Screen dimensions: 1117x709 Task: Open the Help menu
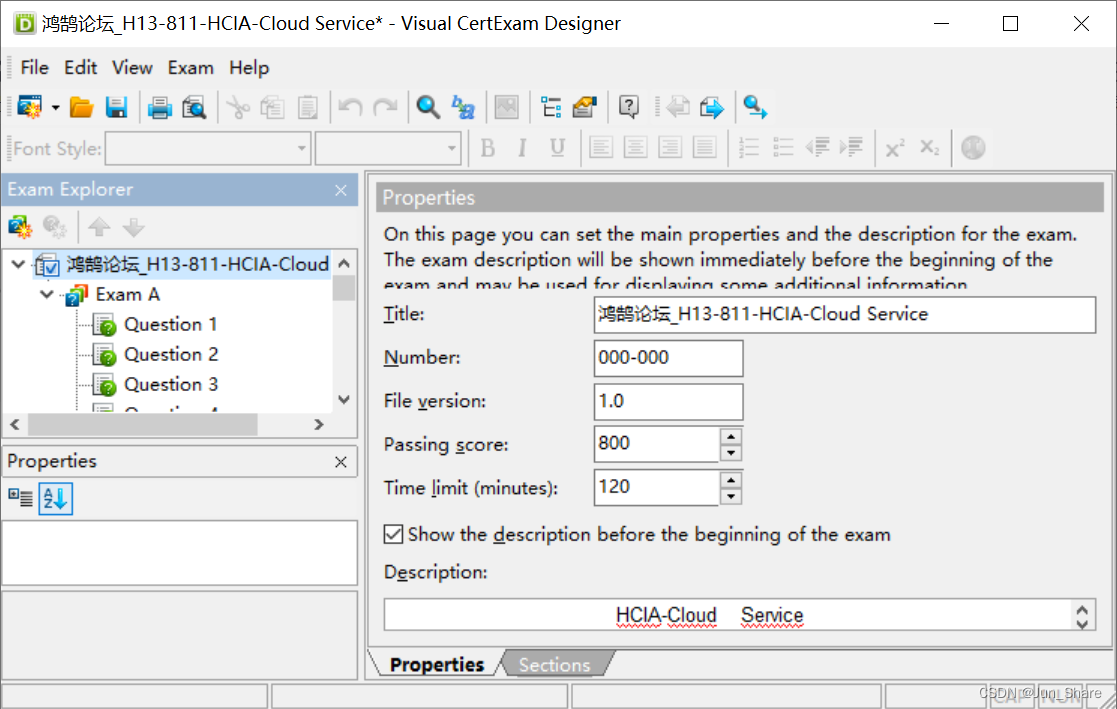[249, 68]
